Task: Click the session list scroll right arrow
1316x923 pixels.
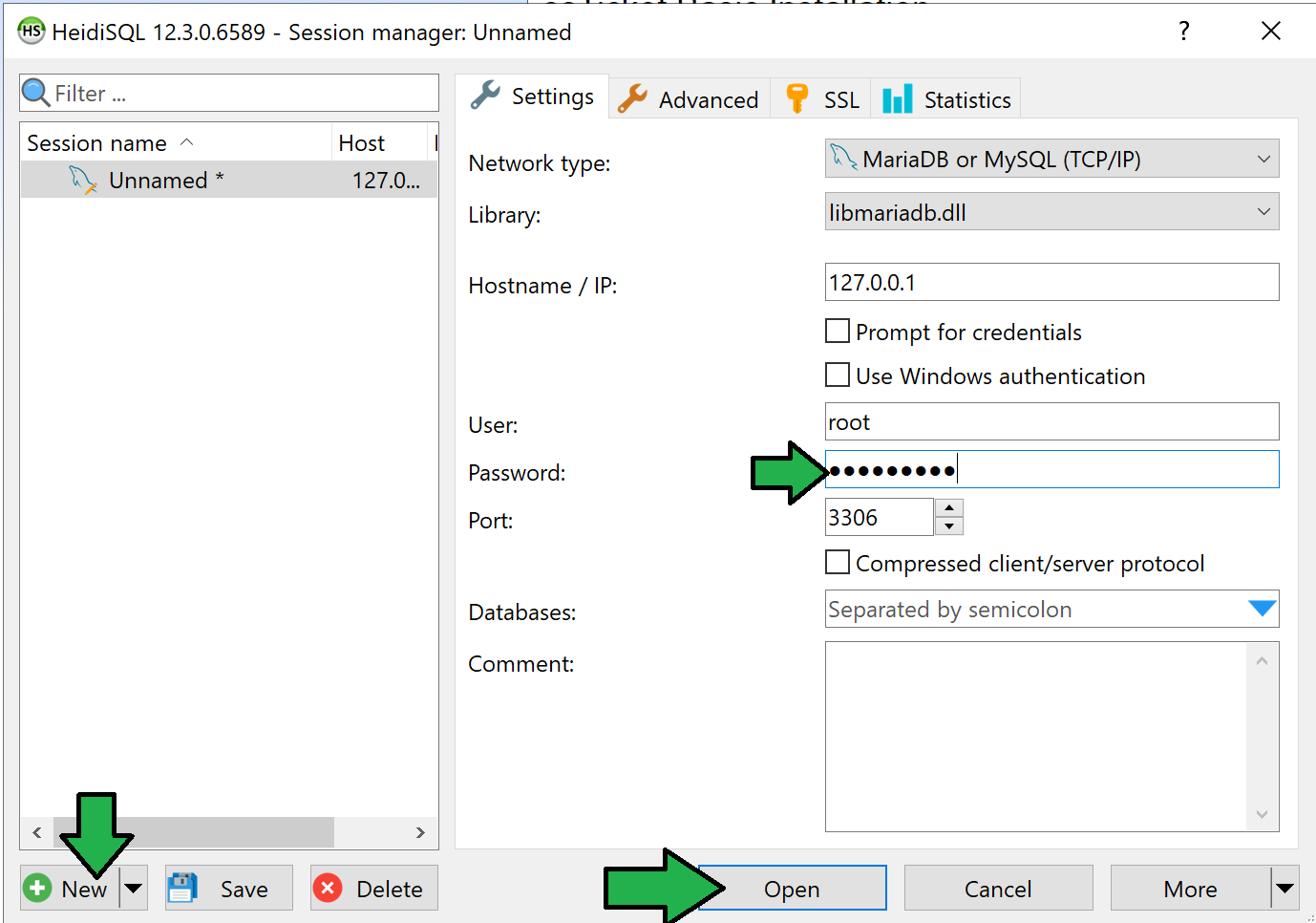Action: point(420,832)
